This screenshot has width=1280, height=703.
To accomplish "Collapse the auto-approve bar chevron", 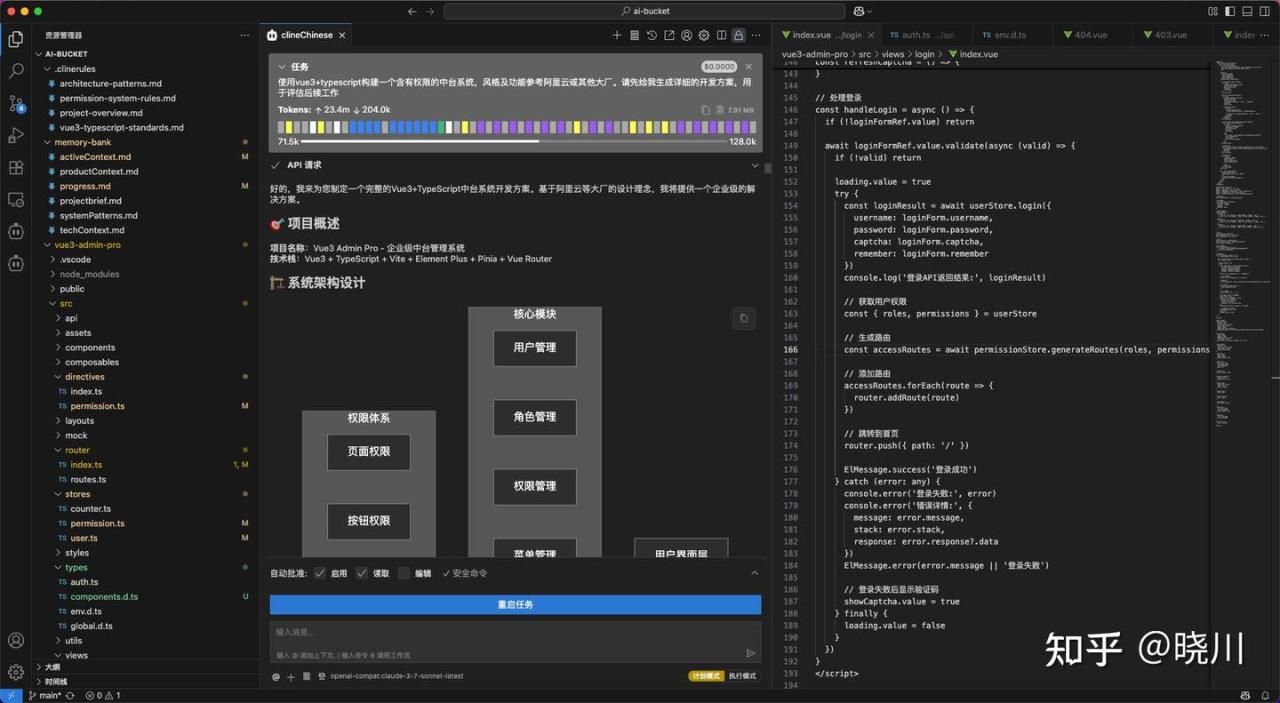I will pyautogui.click(x=754, y=573).
